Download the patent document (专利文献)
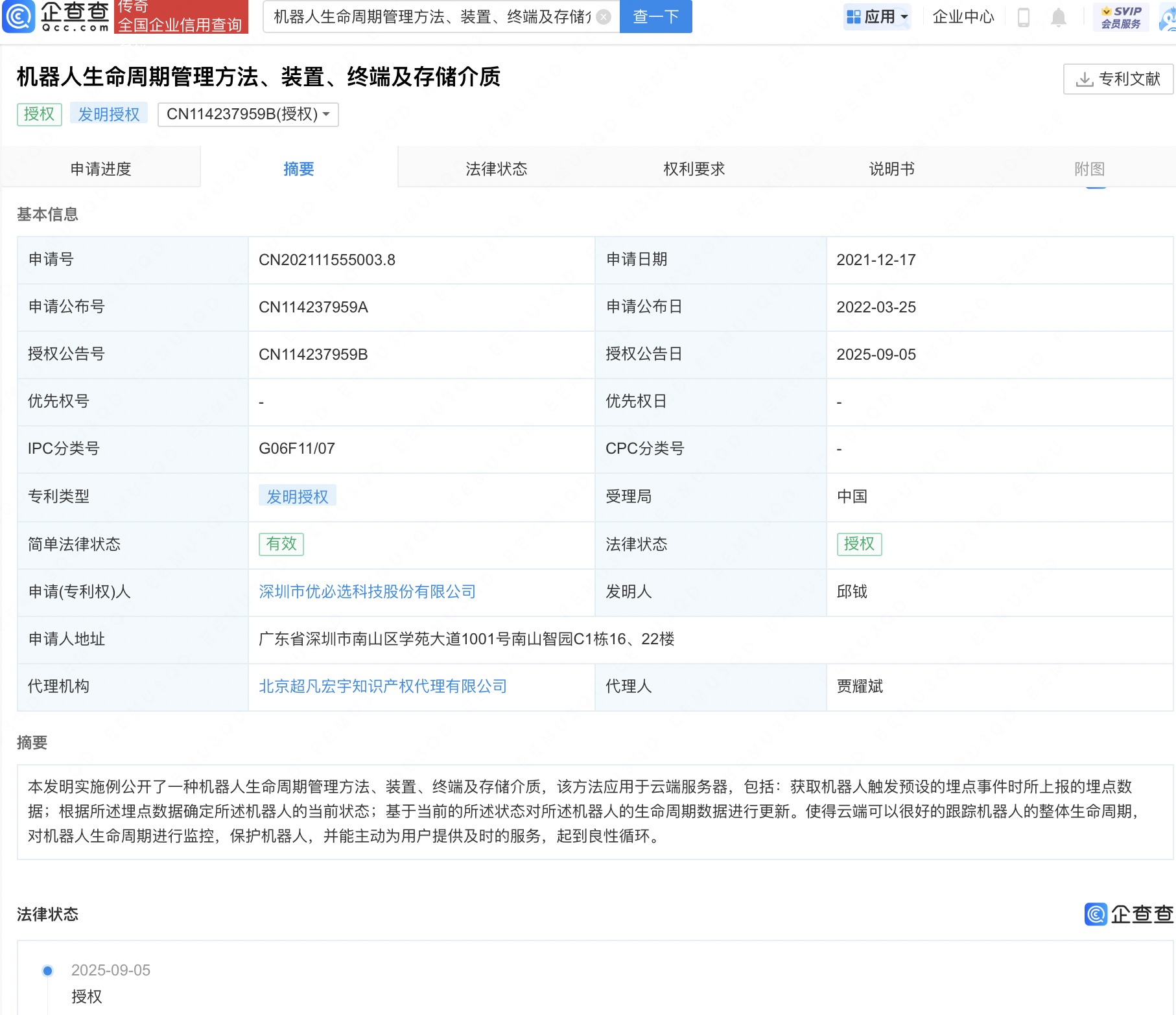The height and width of the screenshot is (1015, 1176). pos(1118,79)
